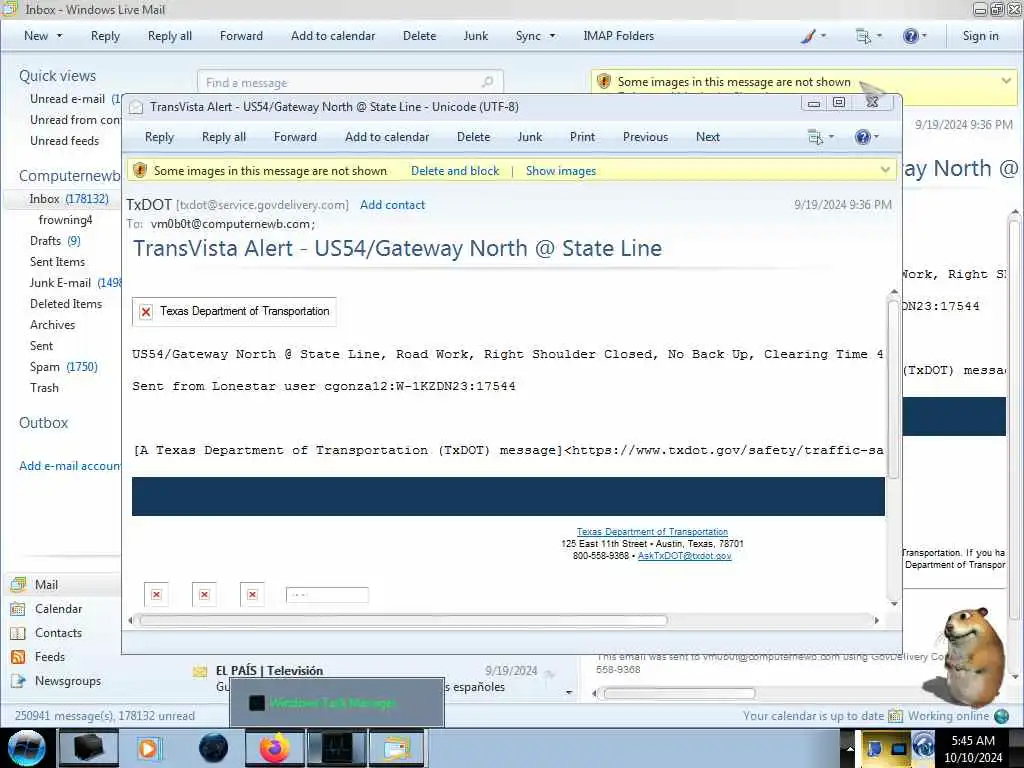Collapse the main window yellow info bar chevron

[x=1006, y=81]
